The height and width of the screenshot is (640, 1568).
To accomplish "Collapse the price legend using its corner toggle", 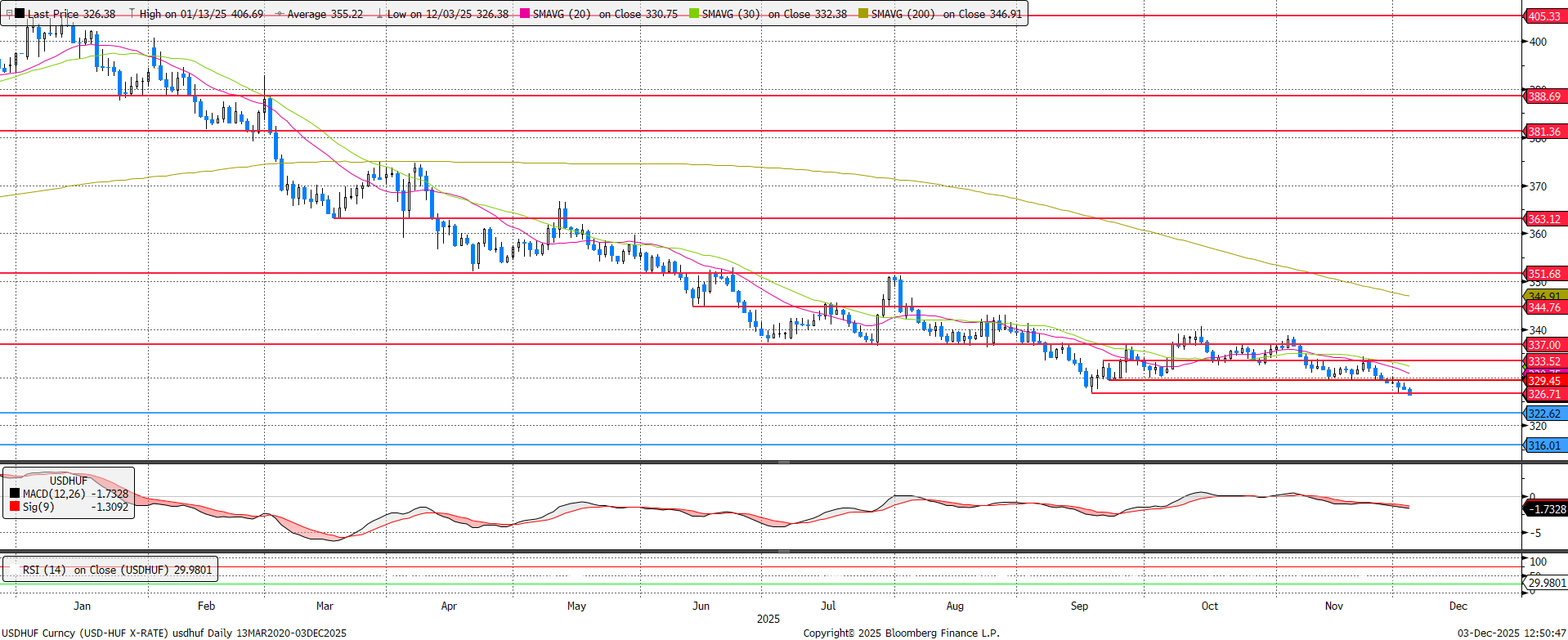I will click(x=9, y=13).
